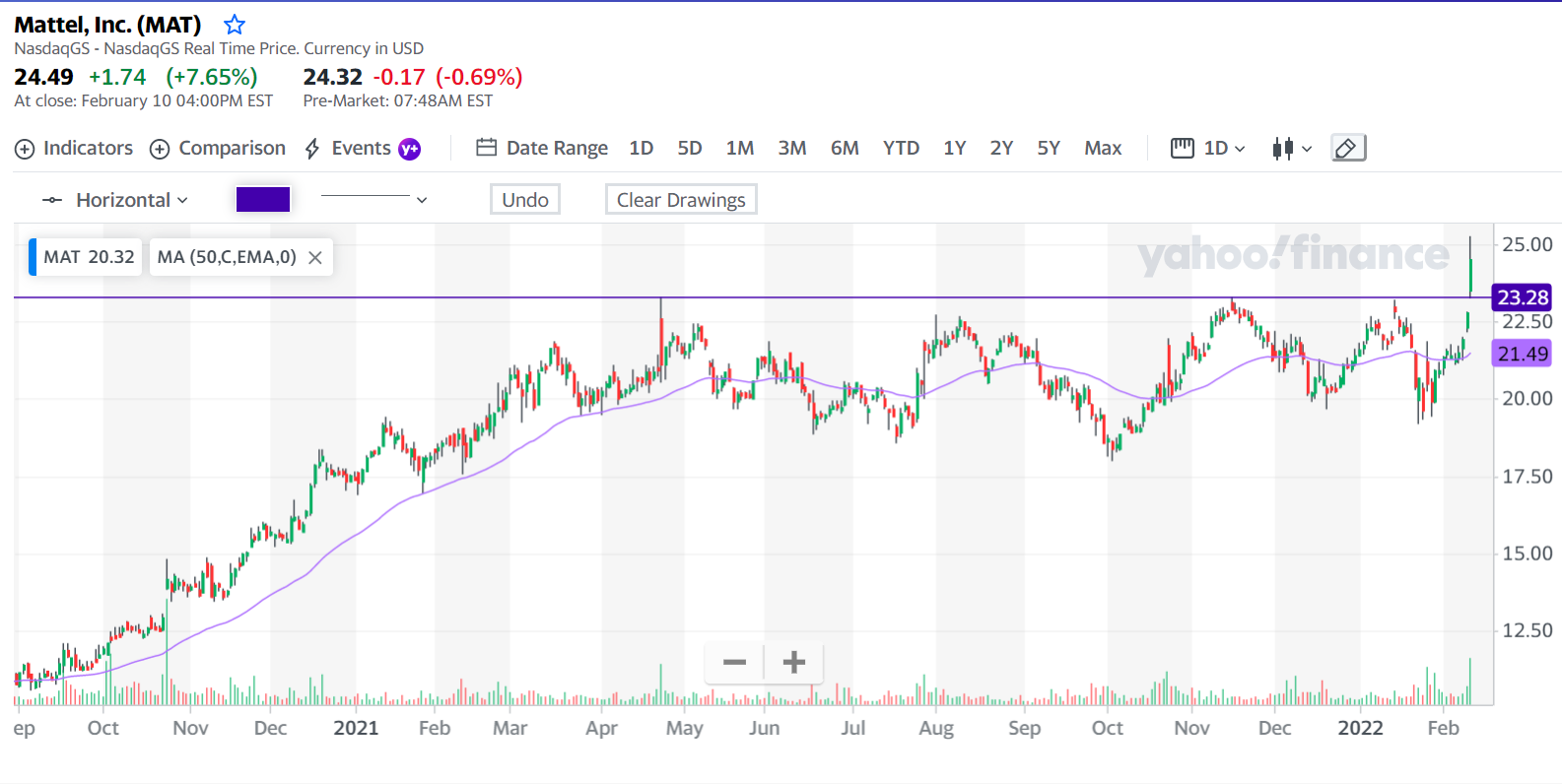This screenshot has height=784, width=1562.
Task: Click the 21.49 moving average price tag
Action: pos(1523,354)
